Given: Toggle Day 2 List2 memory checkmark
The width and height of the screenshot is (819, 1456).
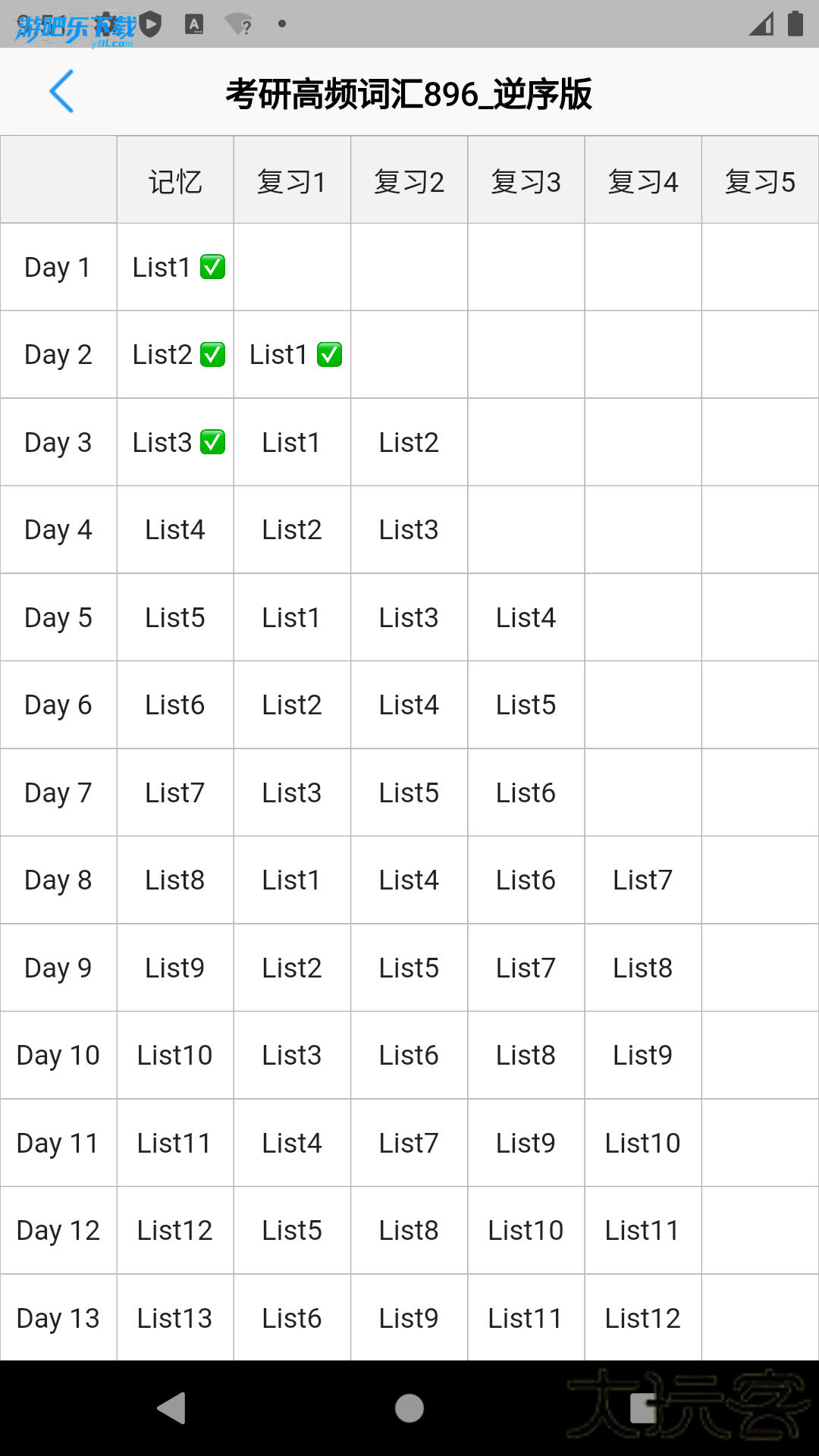Looking at the screenshot, I should tap(212, 354).
